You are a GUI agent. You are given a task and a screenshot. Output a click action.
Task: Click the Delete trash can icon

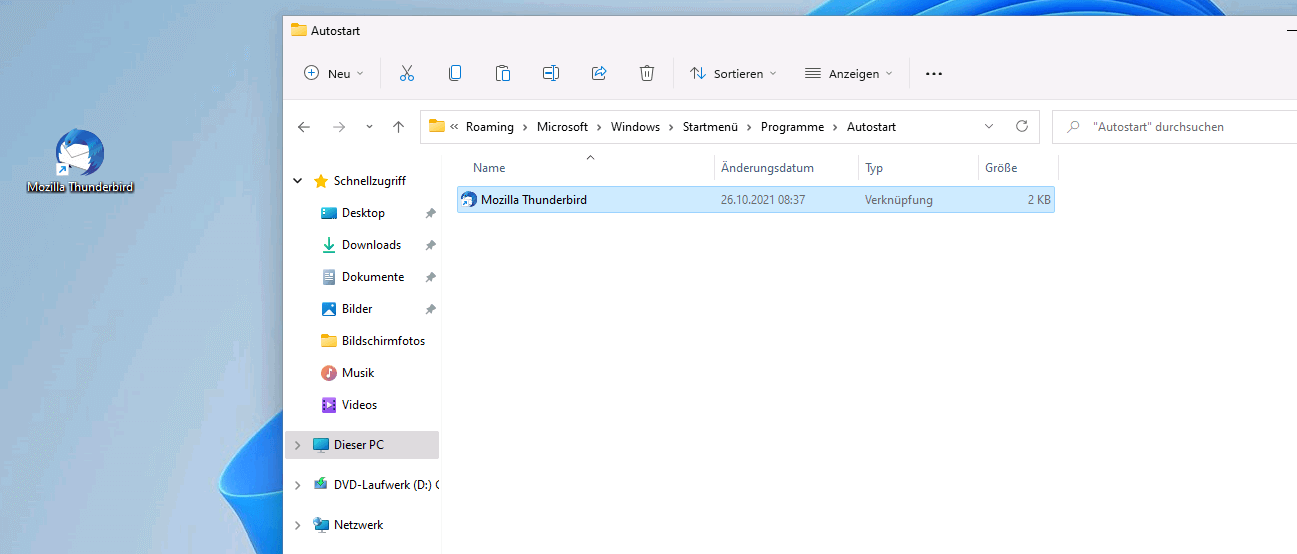pyautogui.click(x=647, y=73)
